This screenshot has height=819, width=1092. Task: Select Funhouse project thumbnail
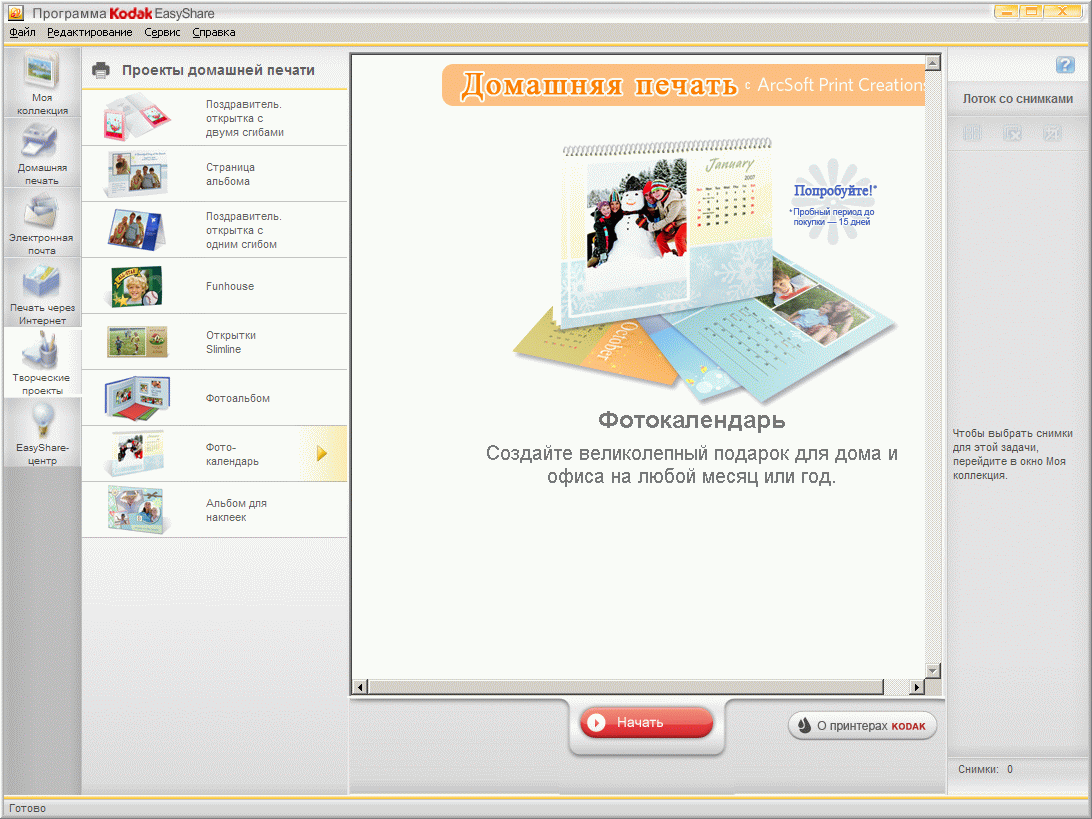136,286
